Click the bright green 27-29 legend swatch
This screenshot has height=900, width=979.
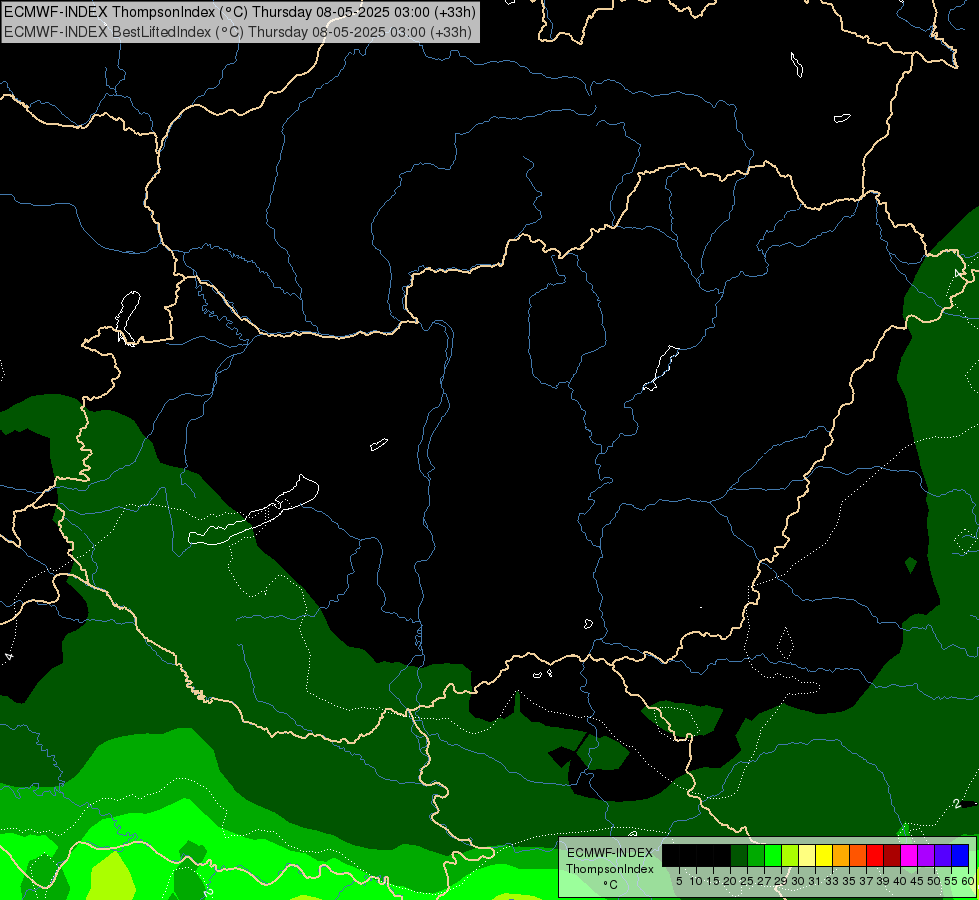(x=772, y=855)
